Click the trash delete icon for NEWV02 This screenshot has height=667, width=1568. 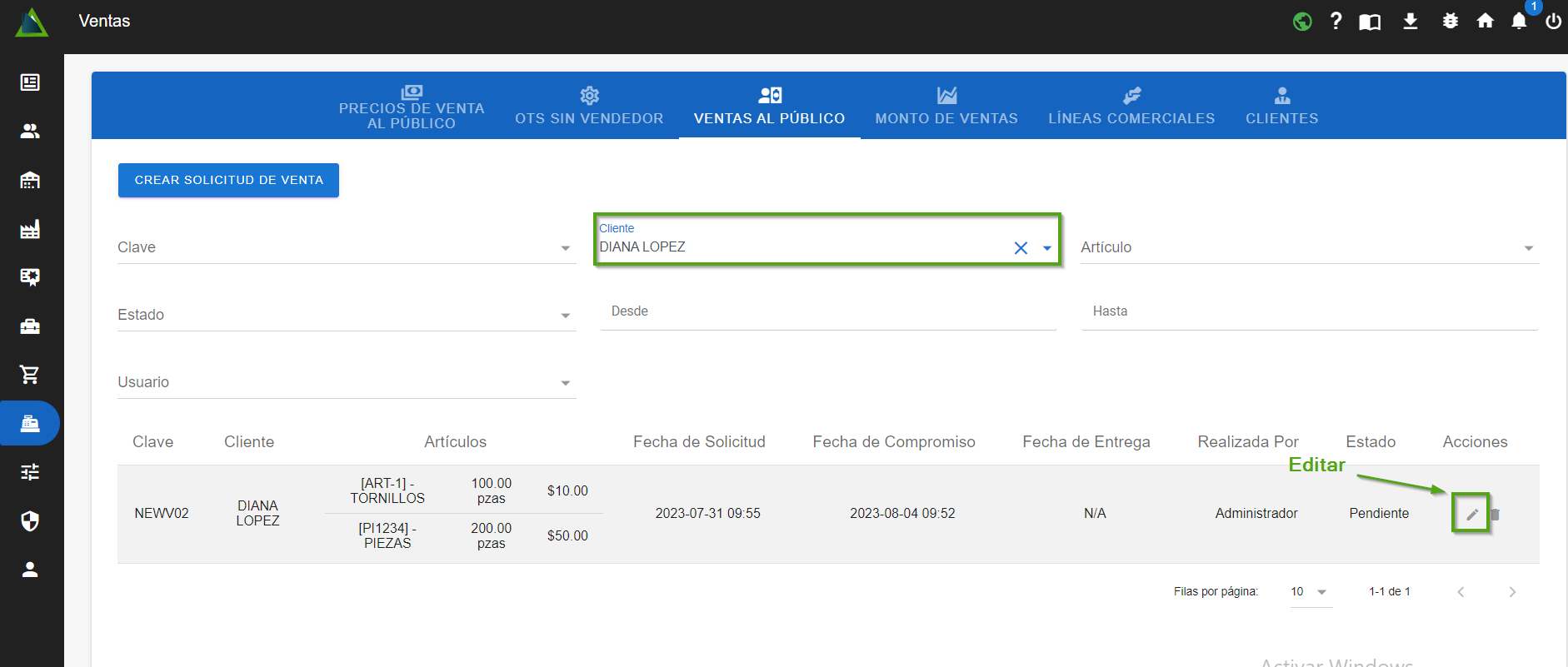click(x=1495, y=515)
